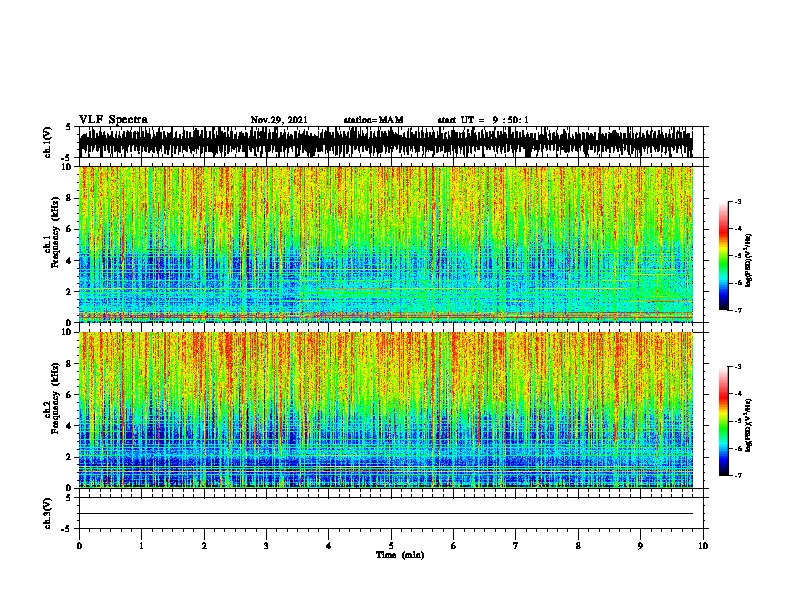Click time axis tick label "3"
This screenshot has height=612, width=792.
pos(266,546)
